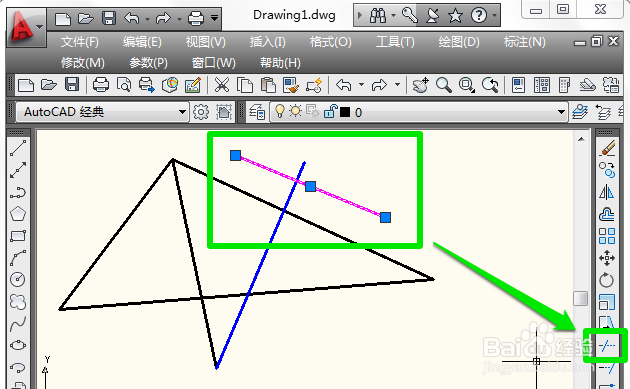Open the 帮助(H) menu
The image size is (630, 389).
coord(280,63)
